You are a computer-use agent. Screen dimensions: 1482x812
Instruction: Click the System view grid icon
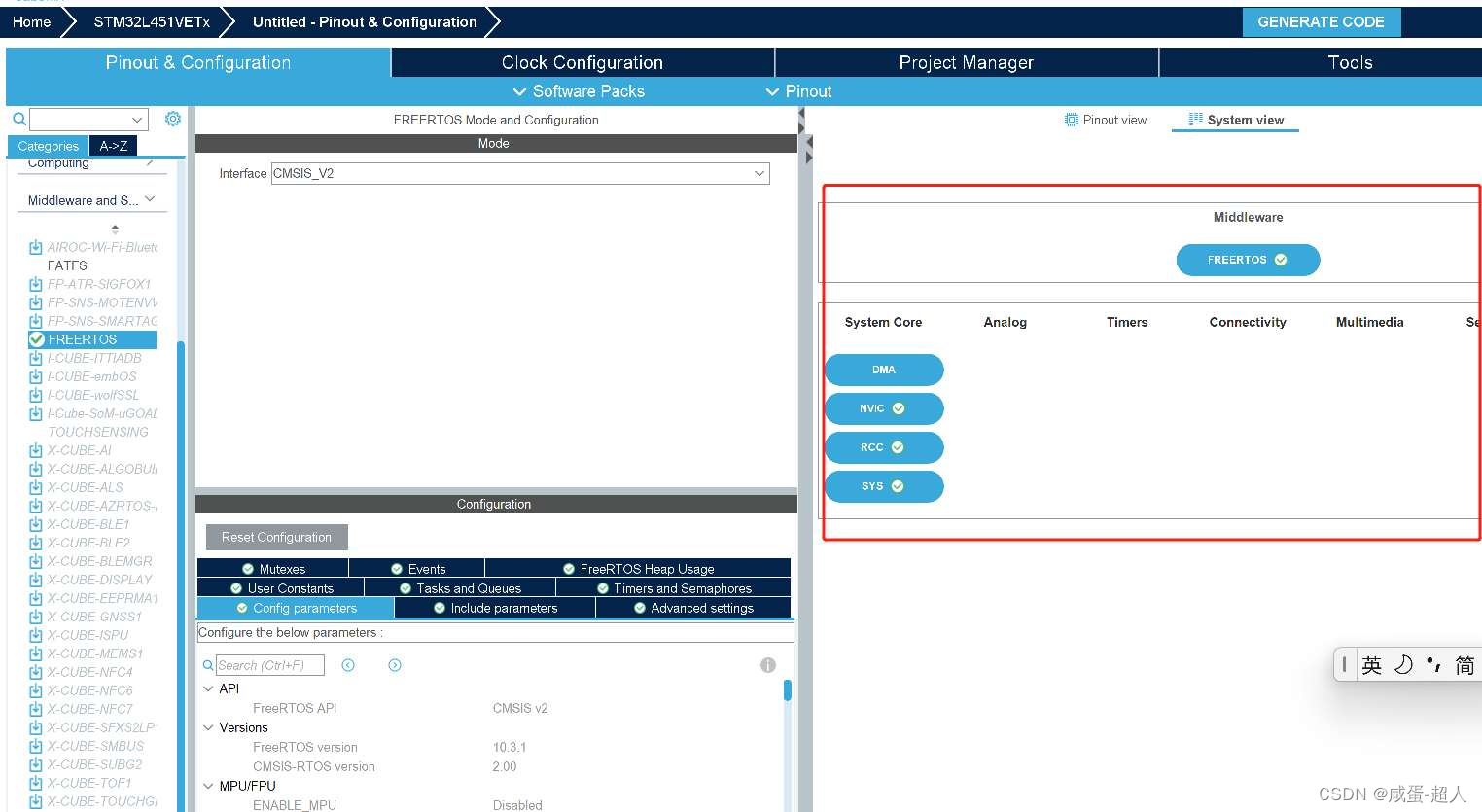pos(1196,120)
